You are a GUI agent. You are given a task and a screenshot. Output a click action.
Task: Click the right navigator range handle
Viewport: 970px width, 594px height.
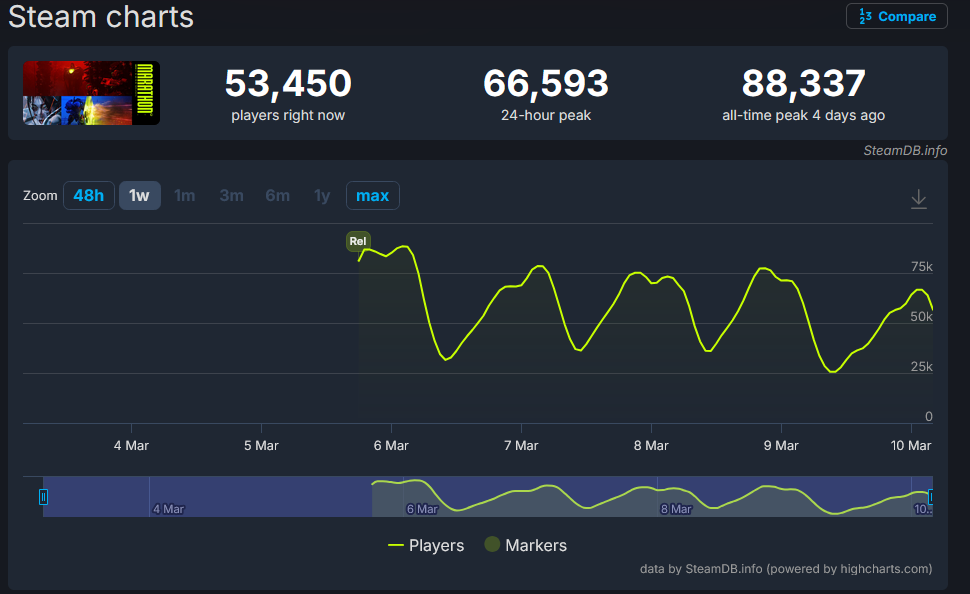coord(930,497)
